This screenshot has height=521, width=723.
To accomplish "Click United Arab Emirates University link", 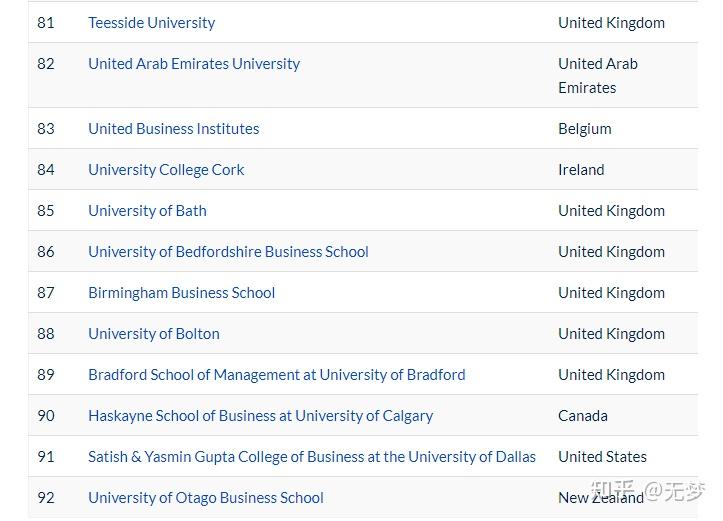I will (194, 64).
